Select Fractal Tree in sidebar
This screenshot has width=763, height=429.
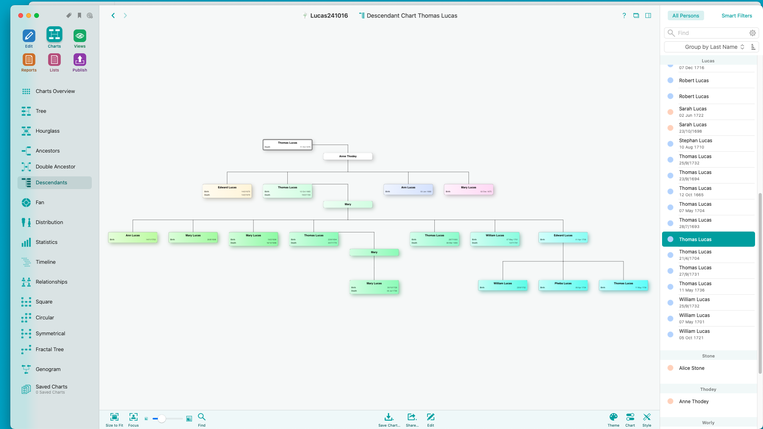(54, 350)
